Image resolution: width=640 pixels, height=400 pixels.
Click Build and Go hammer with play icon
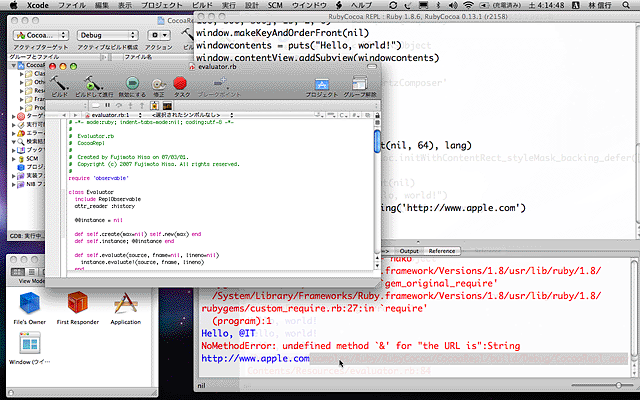(x=93, y=83)
